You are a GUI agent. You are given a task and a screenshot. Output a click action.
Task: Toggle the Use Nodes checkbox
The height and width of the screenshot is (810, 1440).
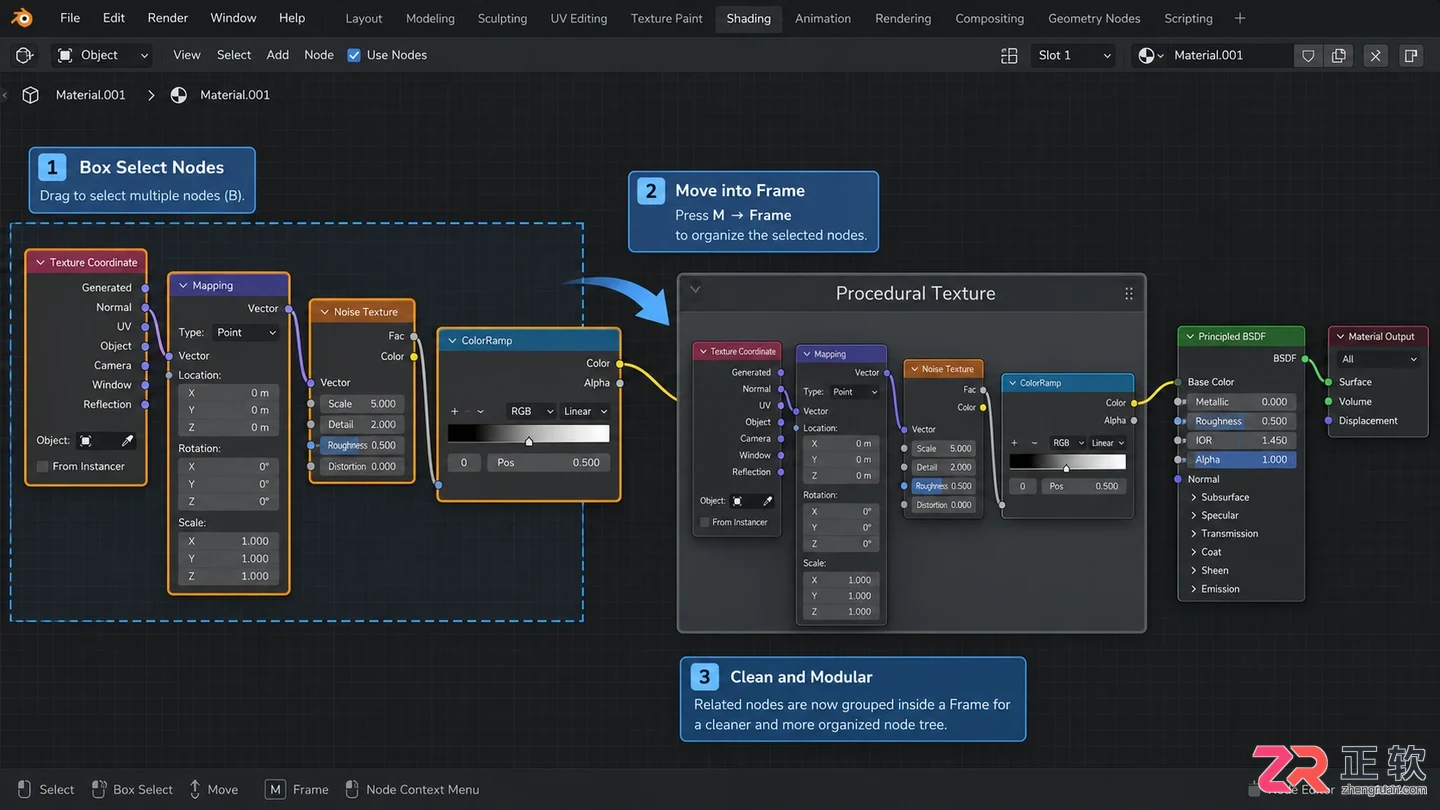[354, 55]
